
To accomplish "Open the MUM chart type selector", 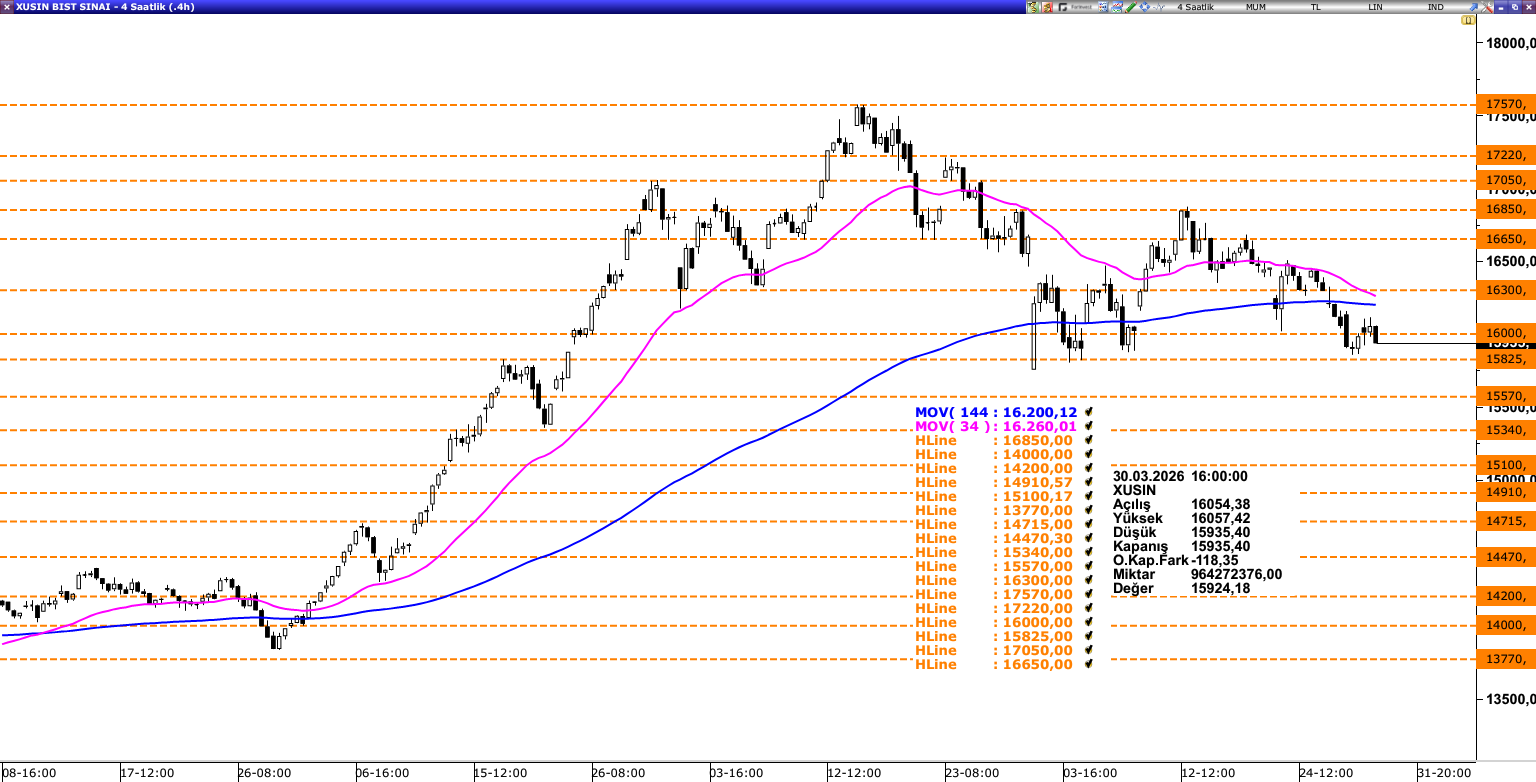I will point(1256,7).
